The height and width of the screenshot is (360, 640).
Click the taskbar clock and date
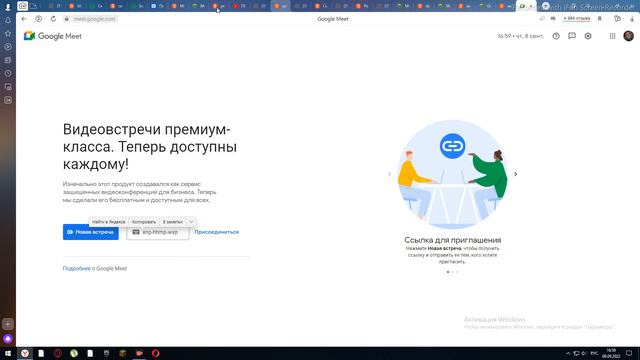click(x=611, y=353)
